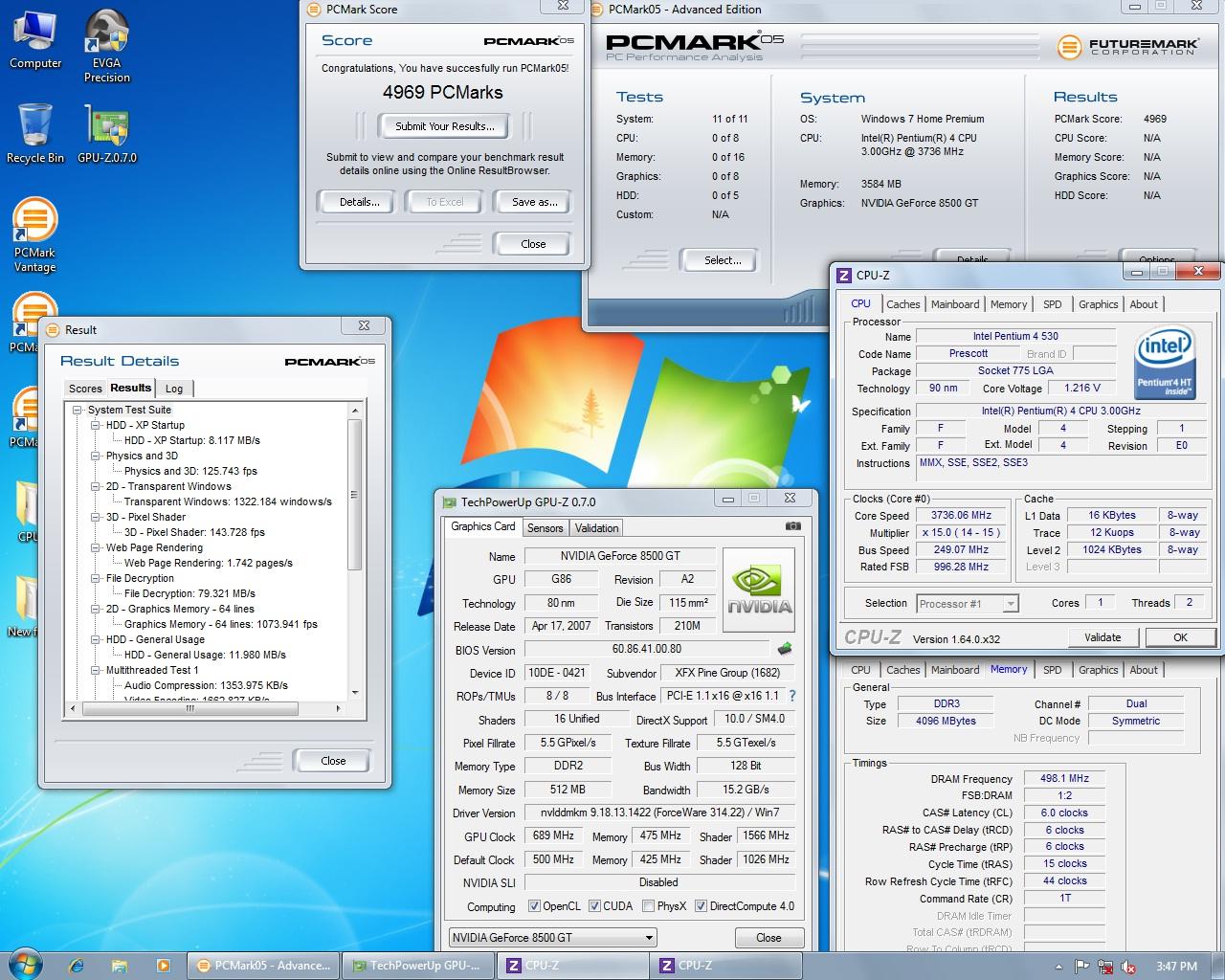Open Internet Explorer from taskbar
1225x980 pixels.
point(78,966)
